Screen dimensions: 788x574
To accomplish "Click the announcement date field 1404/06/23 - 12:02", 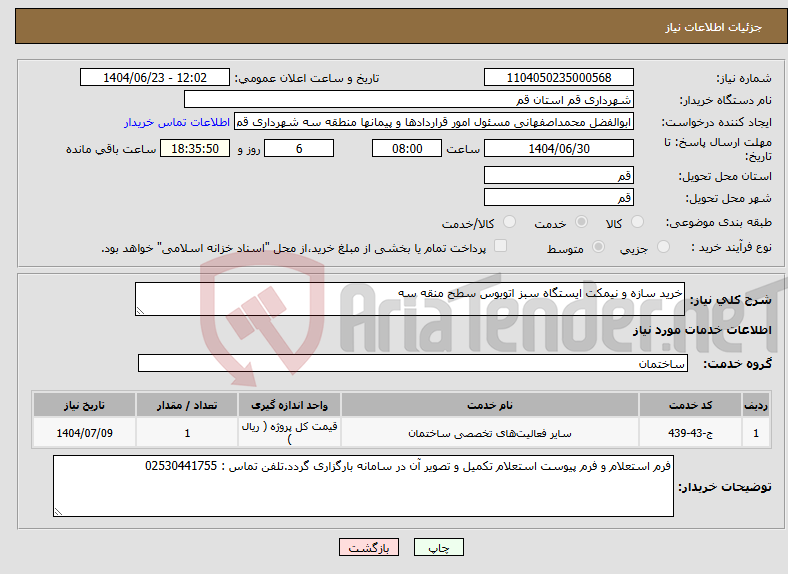I will point(155,78).
